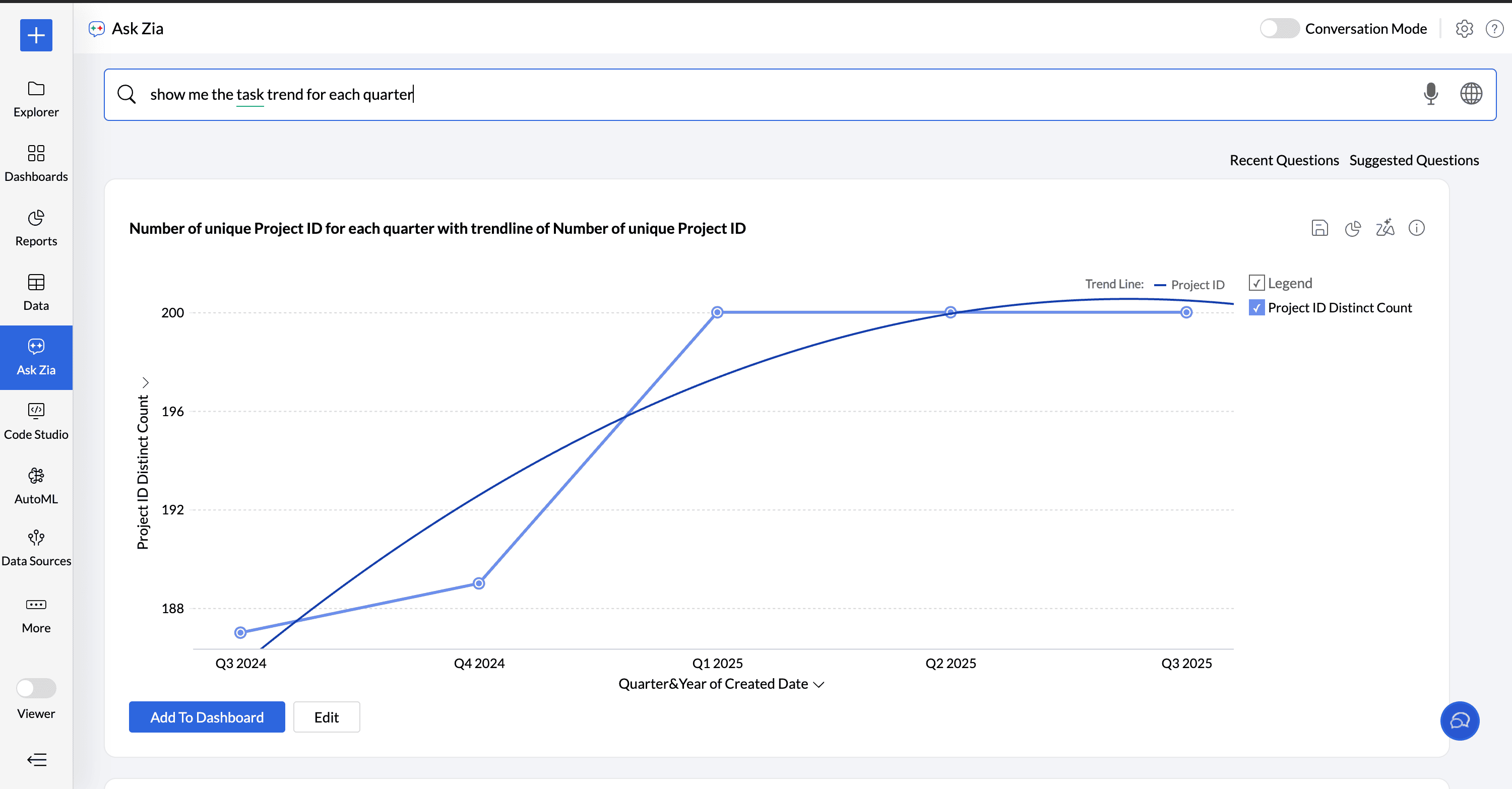1512x789 pixels.
Task: Expand Quarter&Year of Created Date dropdown
Action: coord(819,685)
